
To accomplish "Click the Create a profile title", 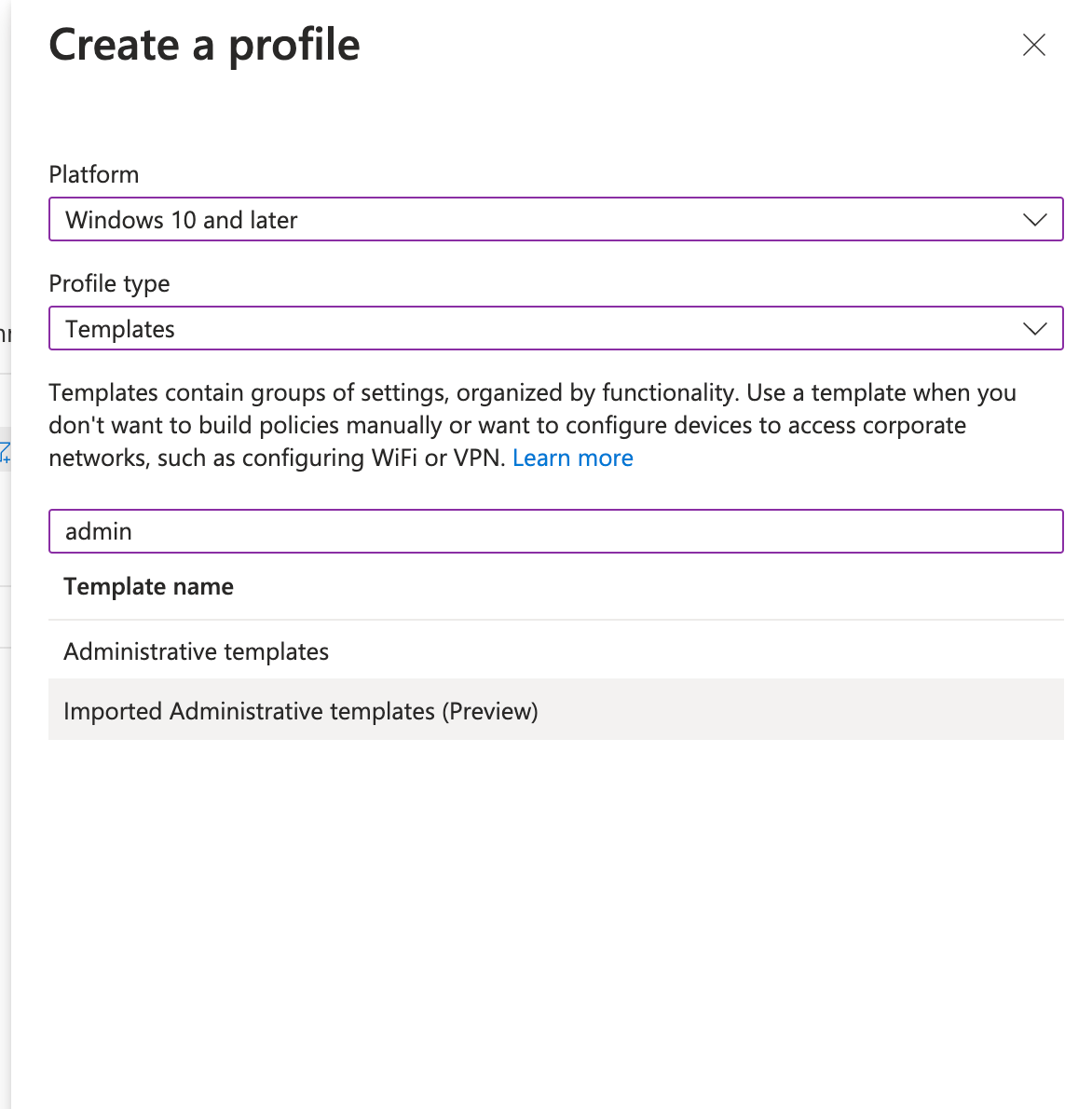I will [204, 45].
